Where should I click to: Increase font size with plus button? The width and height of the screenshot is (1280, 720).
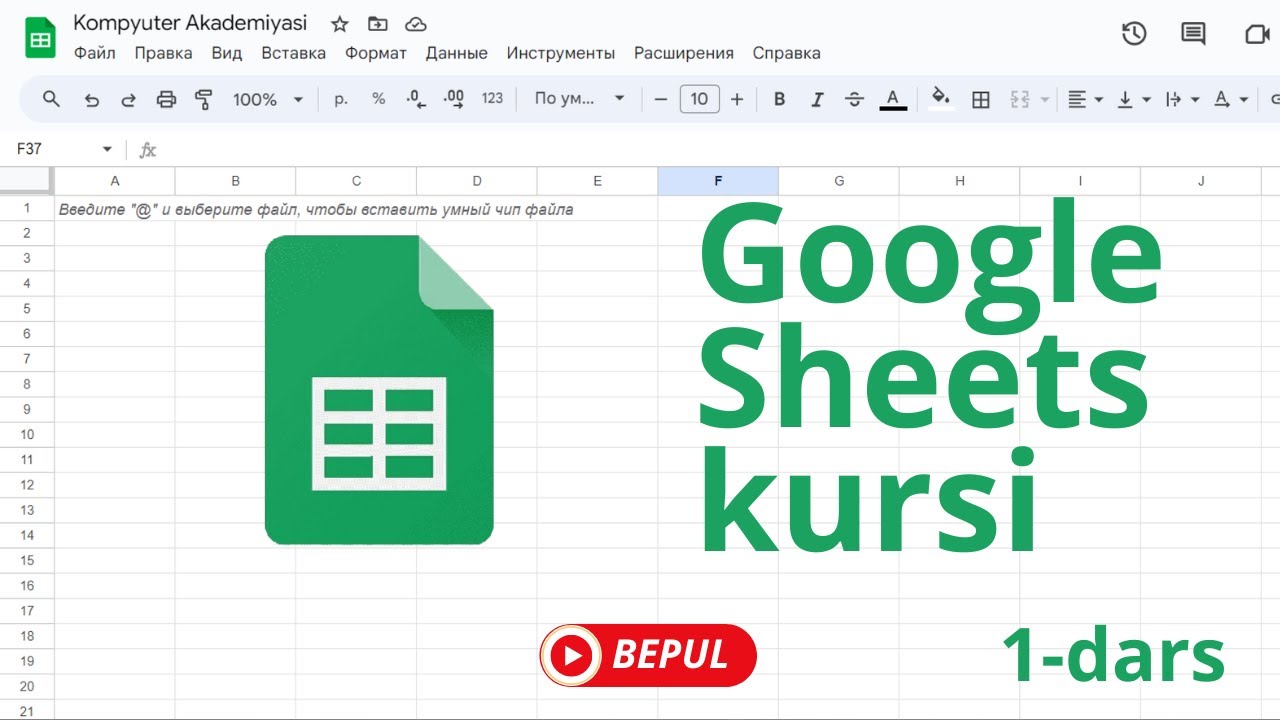coord(737,99)
